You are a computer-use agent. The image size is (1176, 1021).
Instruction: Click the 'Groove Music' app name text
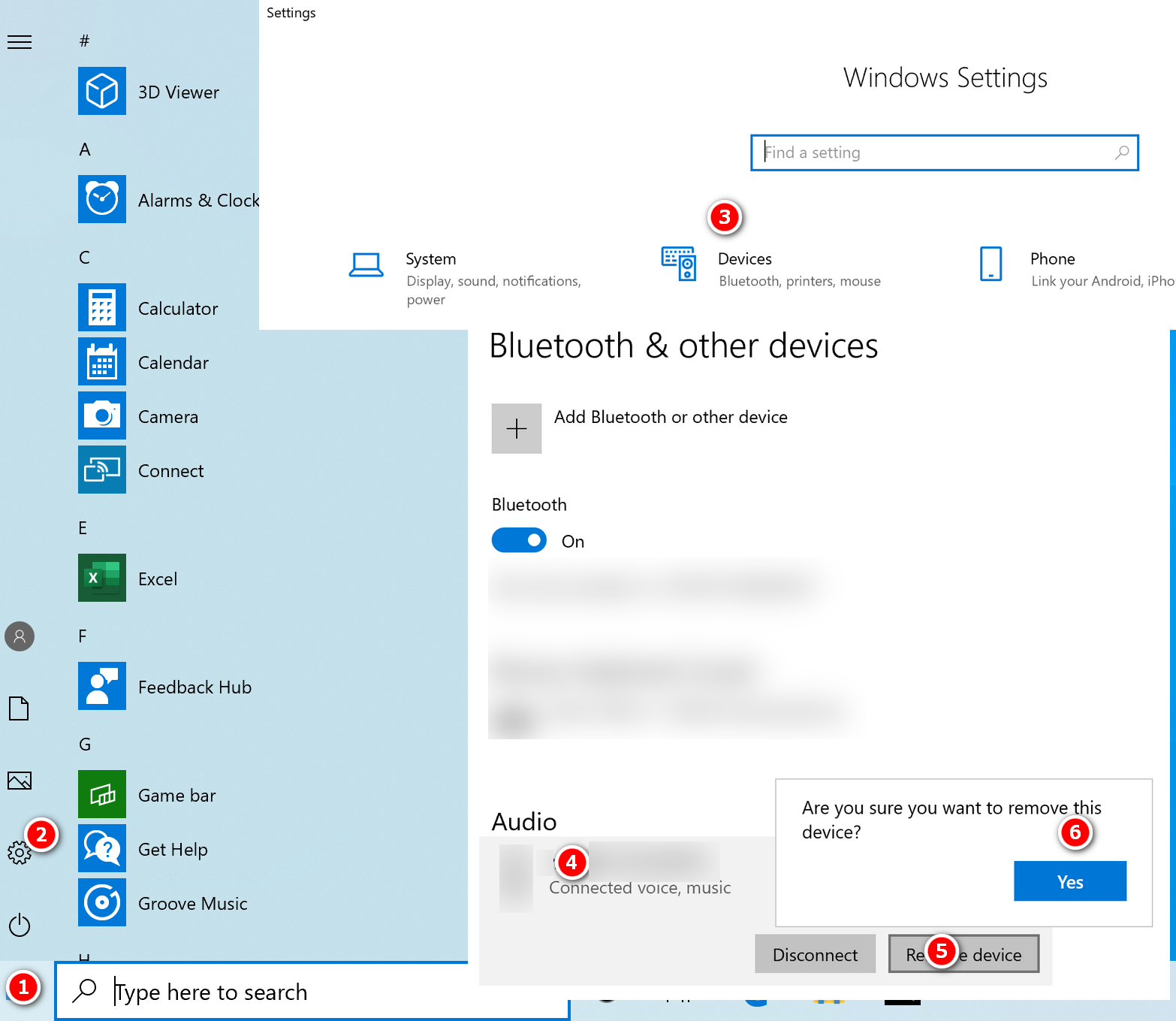point(192,904)
